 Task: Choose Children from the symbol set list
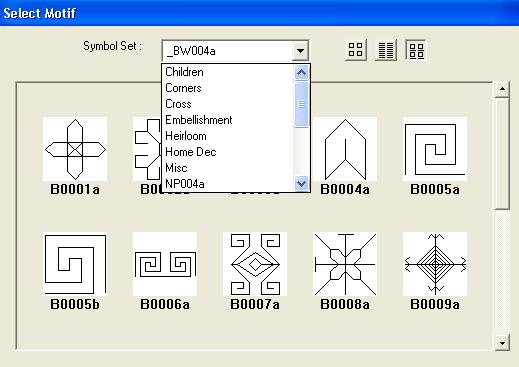pyautogui.click(x=227, y=72)
